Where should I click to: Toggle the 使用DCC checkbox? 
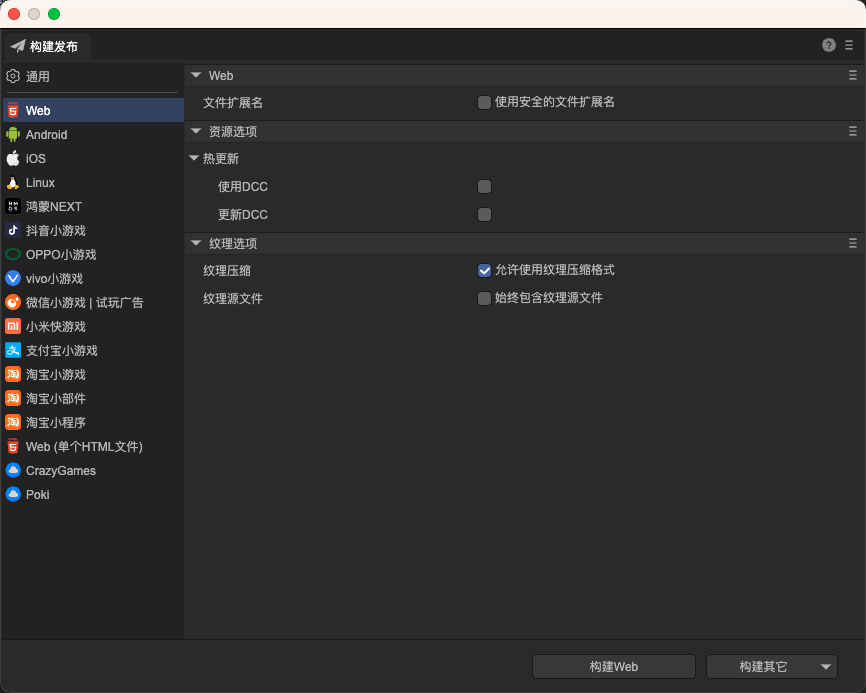tap(484, 187)
